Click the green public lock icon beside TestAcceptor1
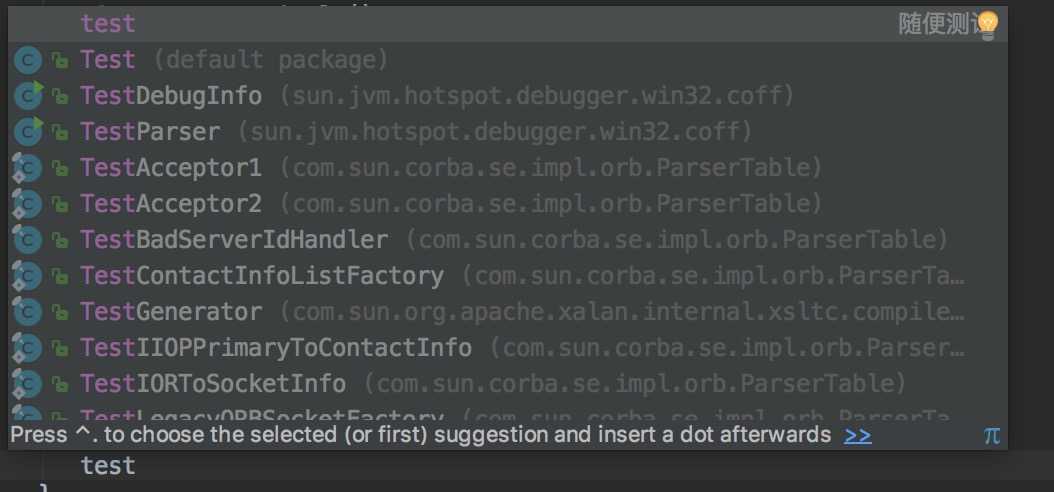The height and width of the screenshot is (492, 1054). tap(60, 169)
